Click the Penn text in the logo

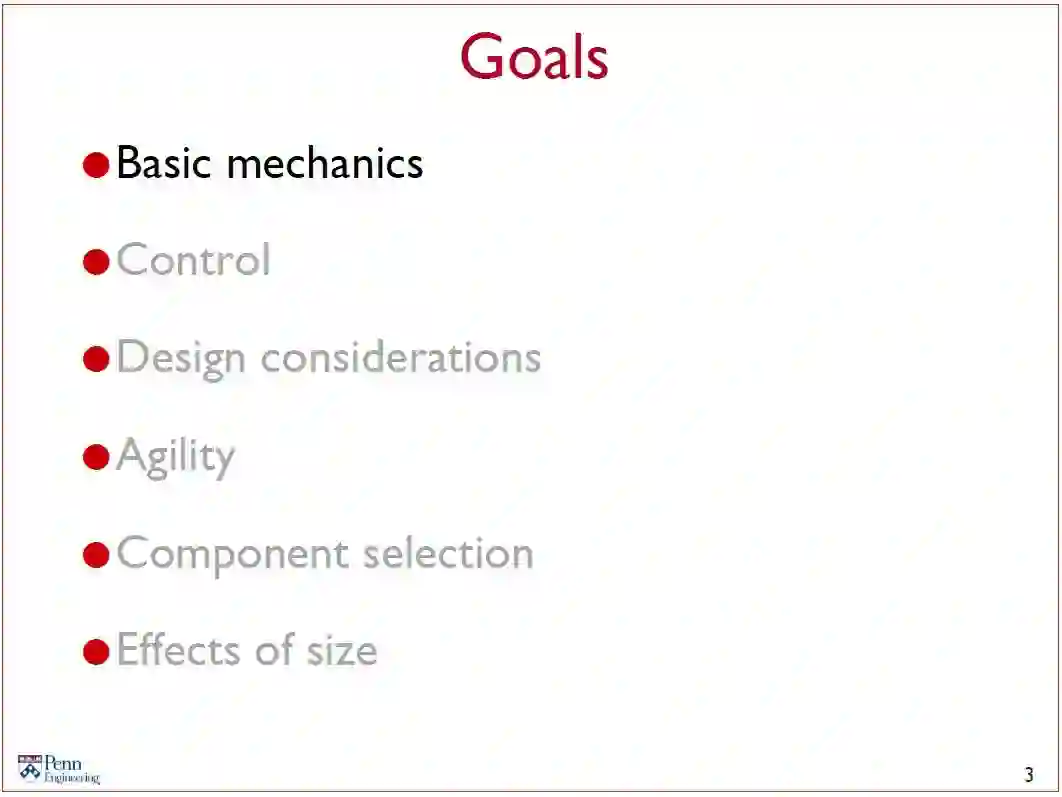[63, 764]
